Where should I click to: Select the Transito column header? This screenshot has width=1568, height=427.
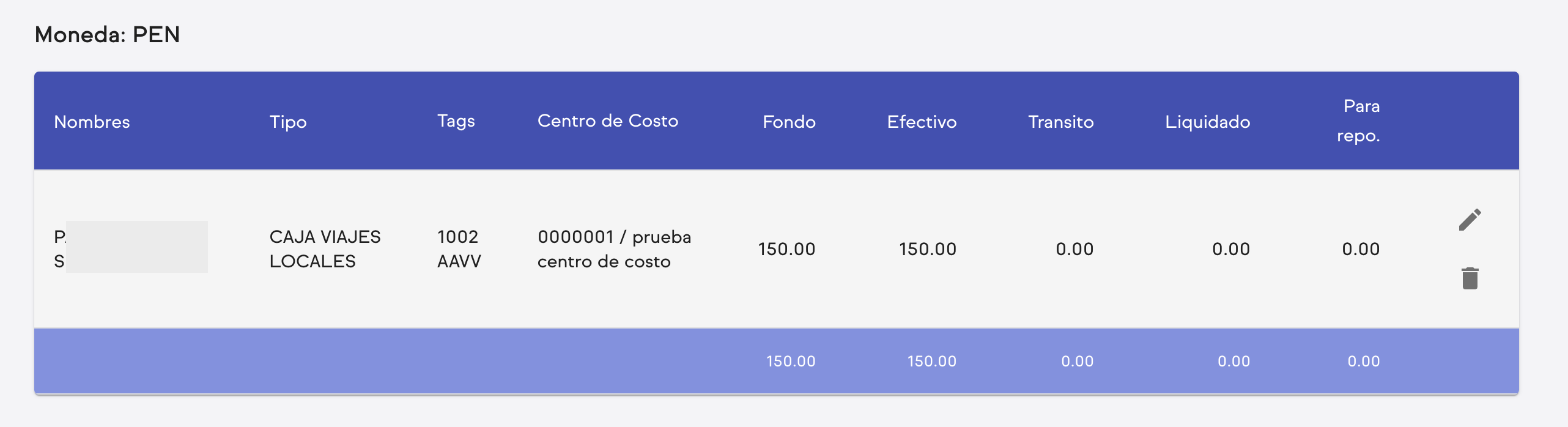pos(1060,122)
